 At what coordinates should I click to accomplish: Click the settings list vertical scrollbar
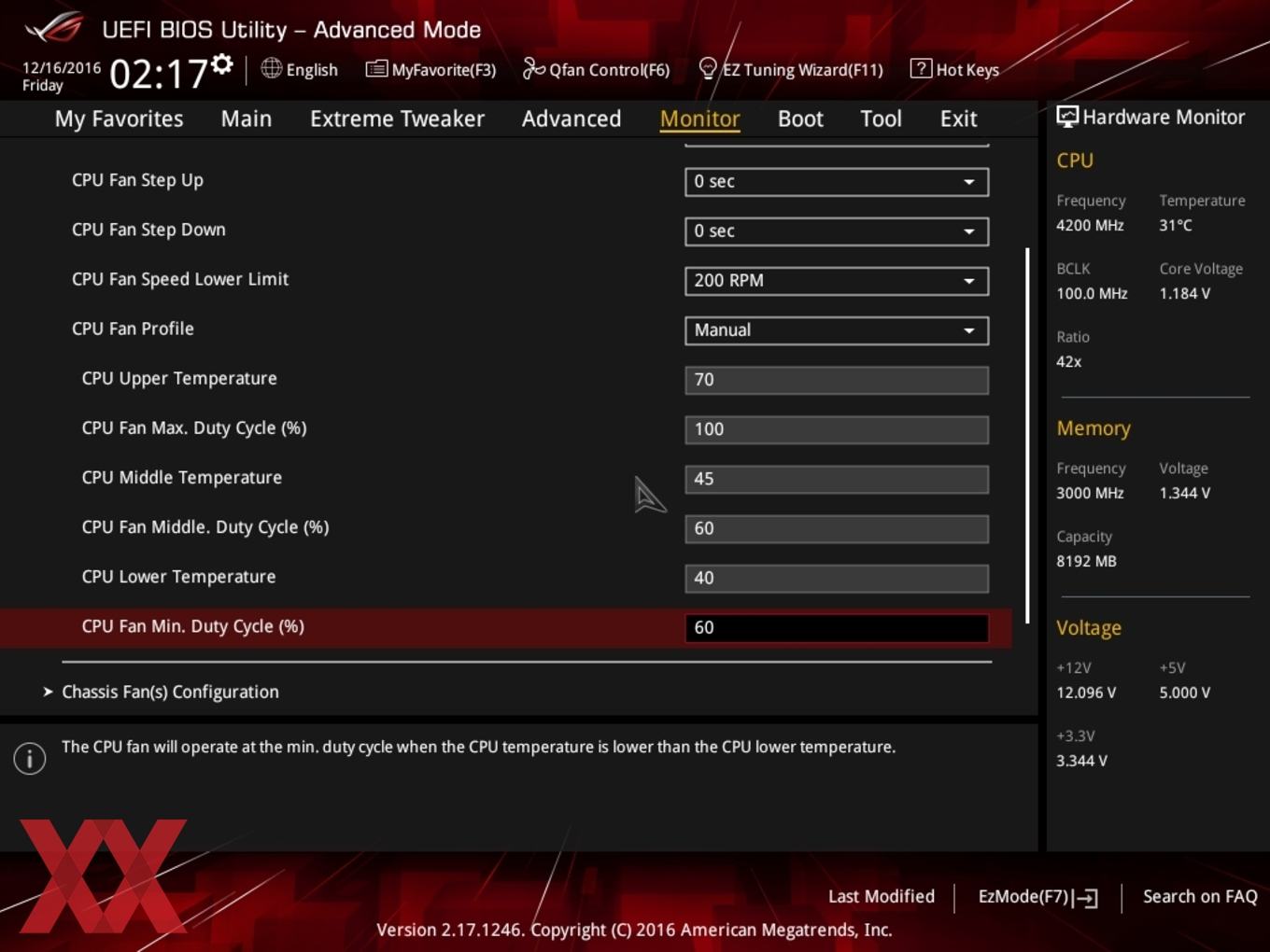pos(1027,435)
